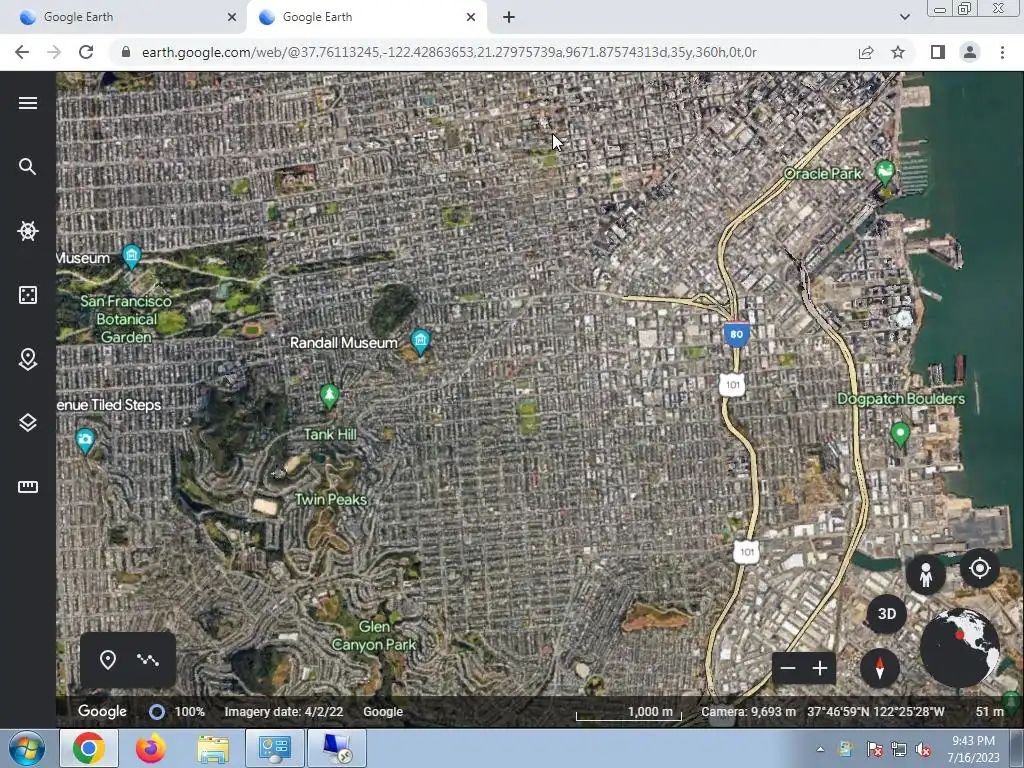Launch Firefox from the taskbar
1024x768 pixels.
(151, 748)
